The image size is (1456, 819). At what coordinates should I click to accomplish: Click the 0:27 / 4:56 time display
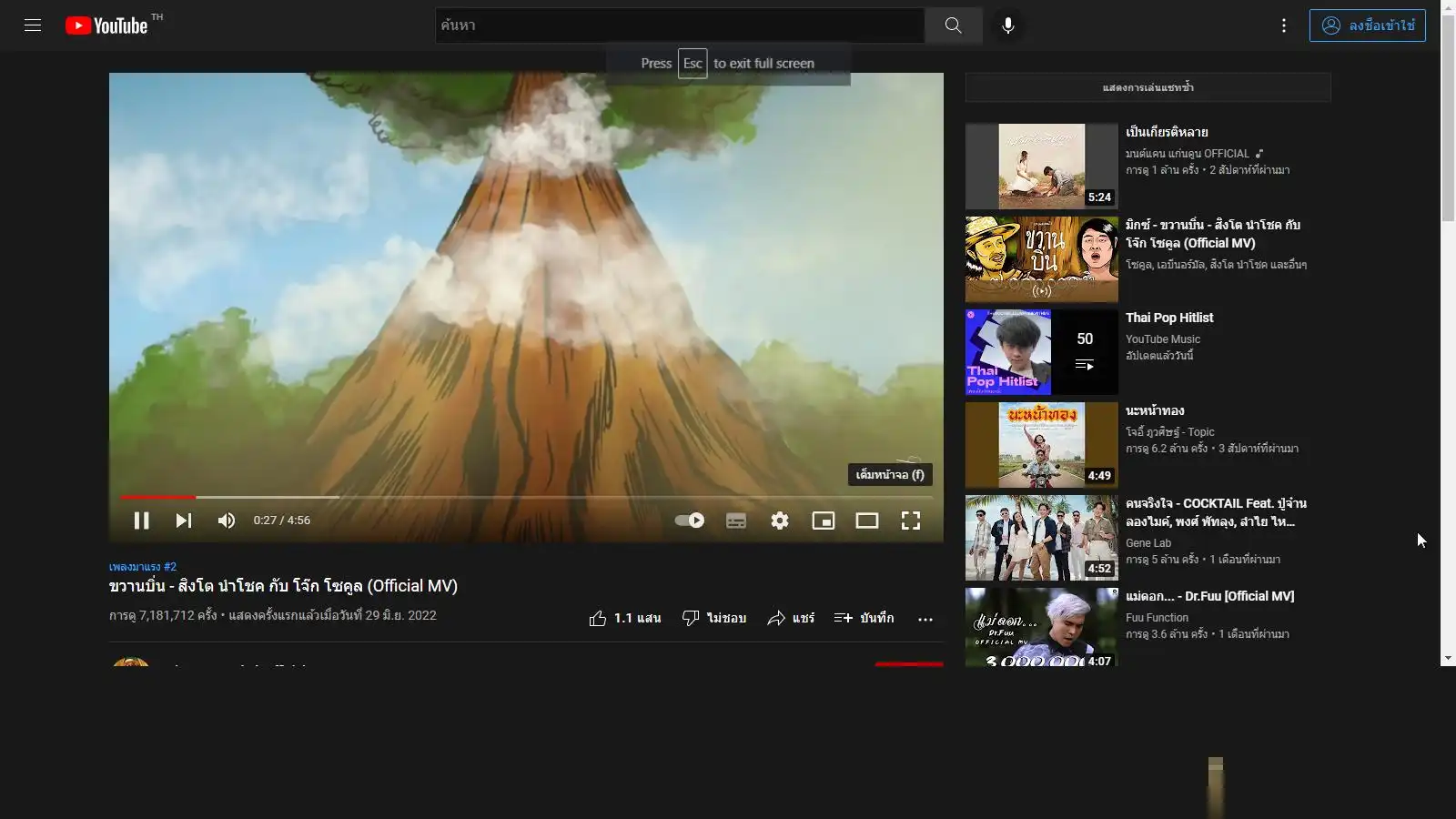pos(282,521)
